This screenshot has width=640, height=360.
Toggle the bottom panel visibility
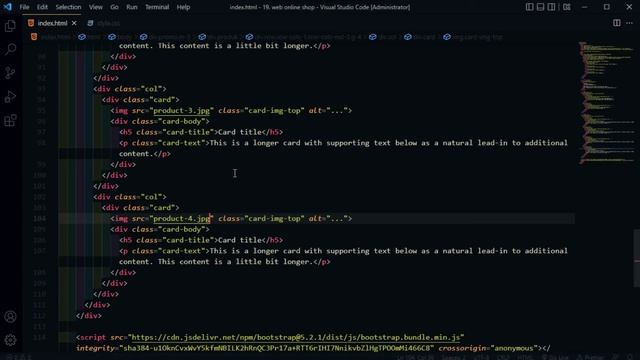coord(540,7)
